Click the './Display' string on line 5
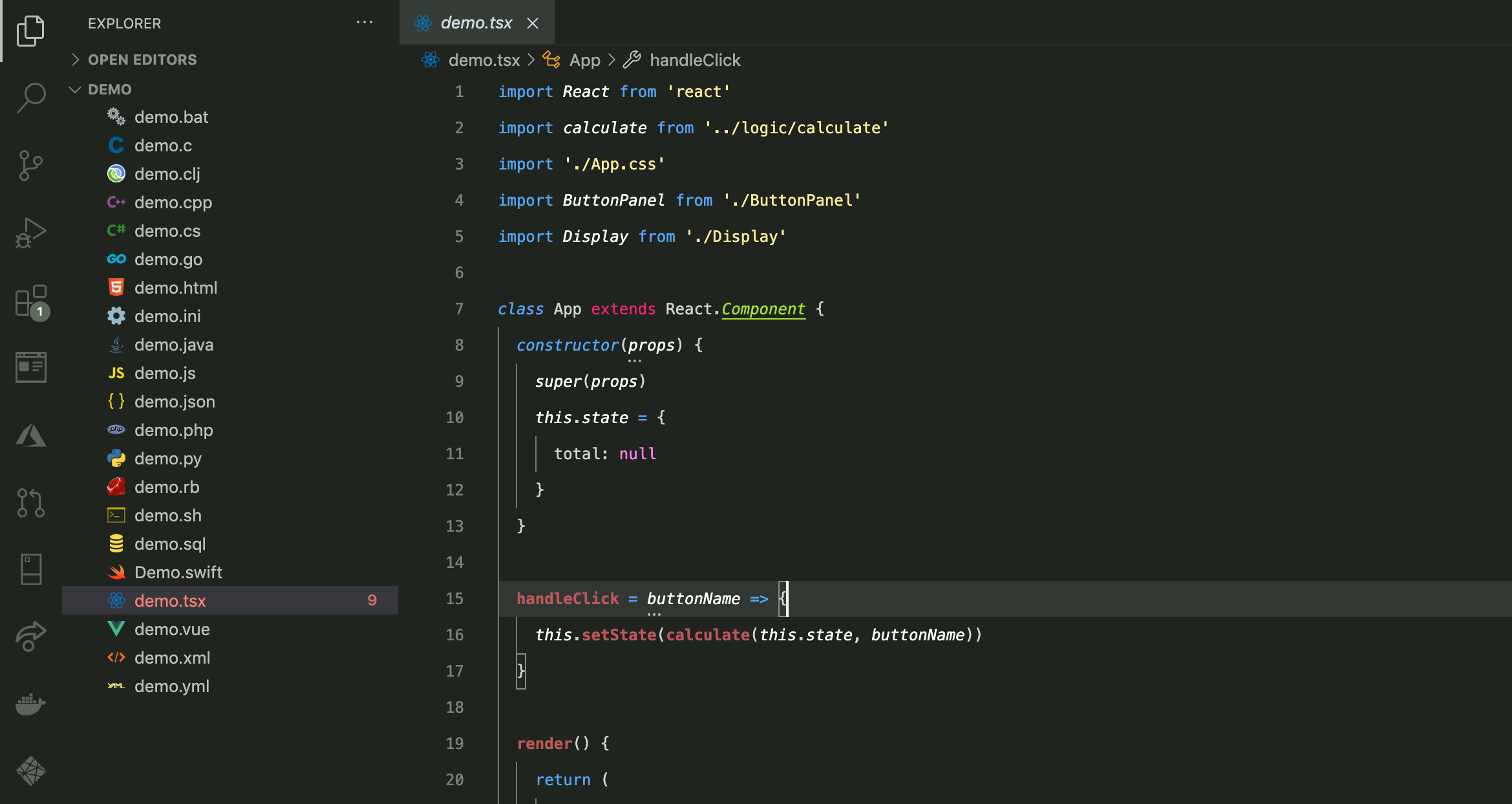This screenshot has height=804, width=1512. (736, 237)
